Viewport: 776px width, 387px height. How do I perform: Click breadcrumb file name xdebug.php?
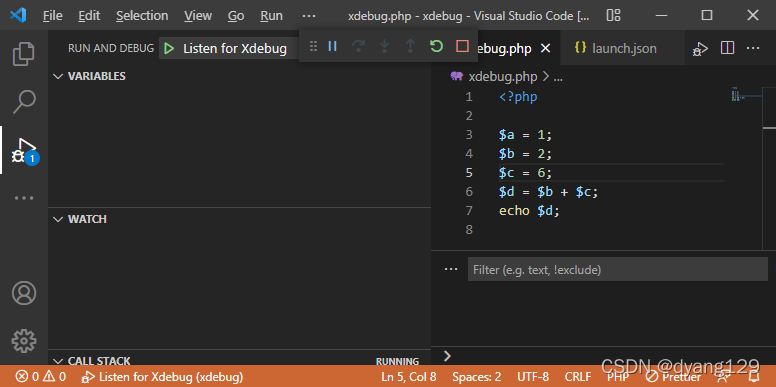503,77
